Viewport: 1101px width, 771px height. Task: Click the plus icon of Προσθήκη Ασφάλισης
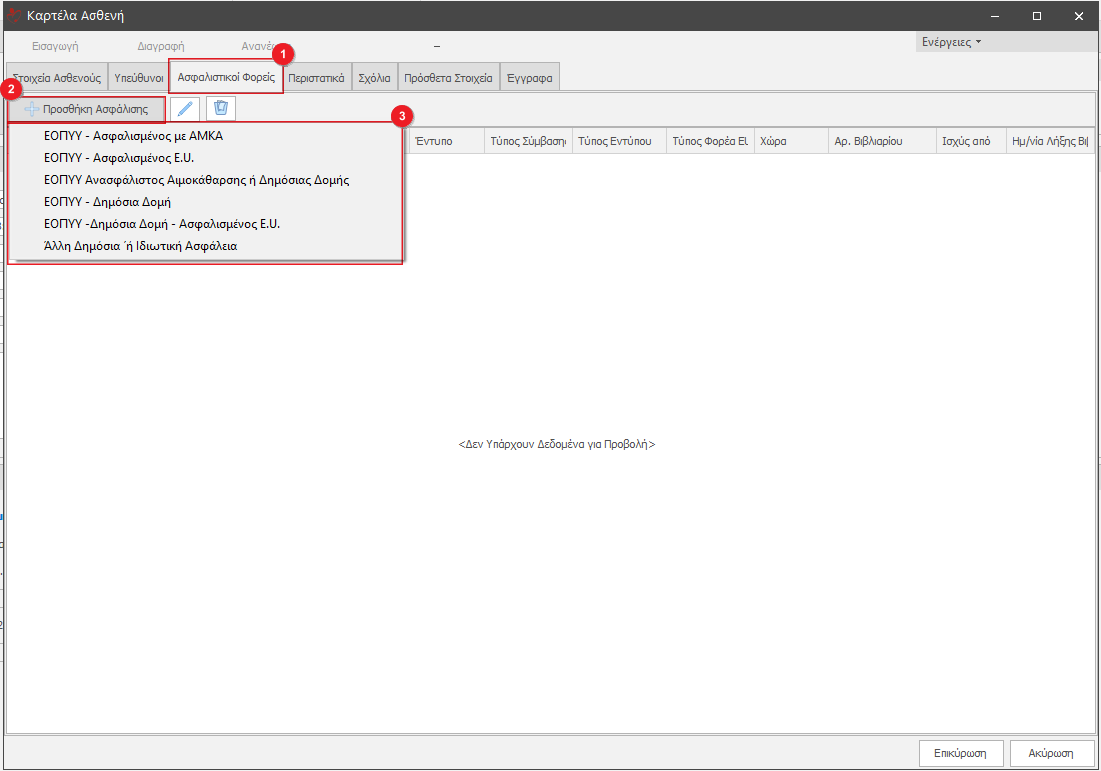tap(32, 109)
